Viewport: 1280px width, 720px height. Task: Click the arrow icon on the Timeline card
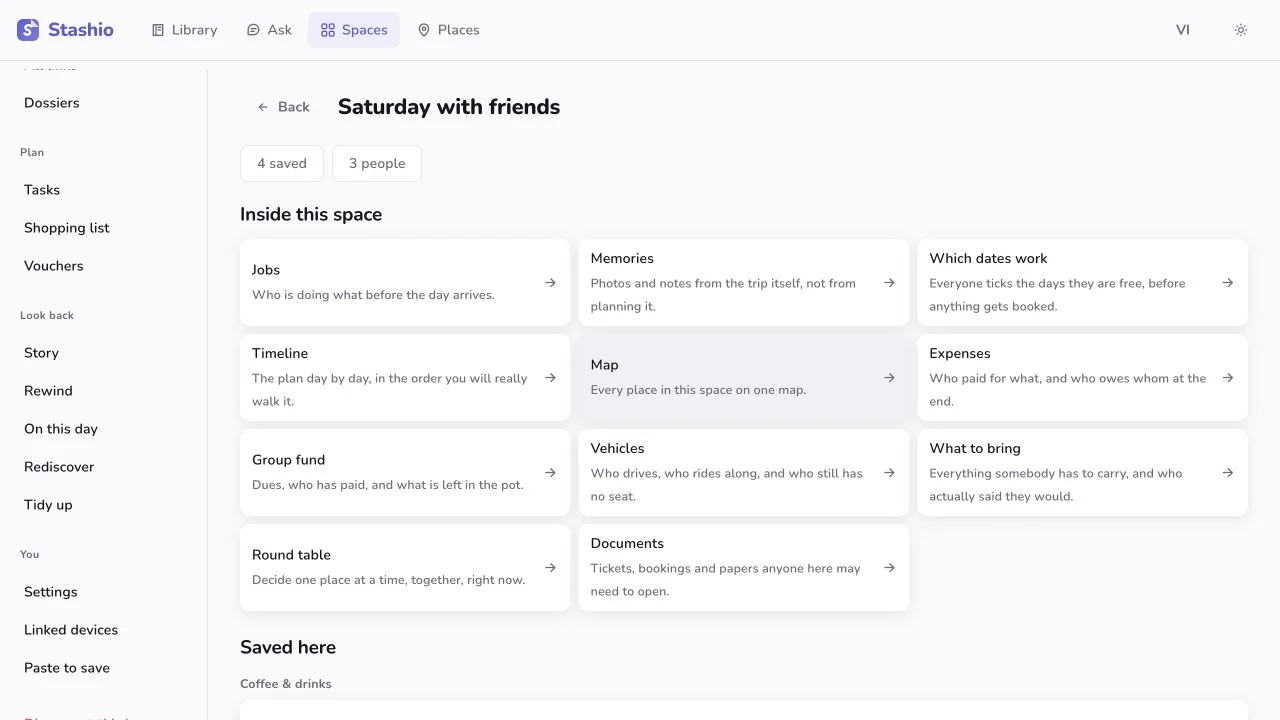click(550, 378)
